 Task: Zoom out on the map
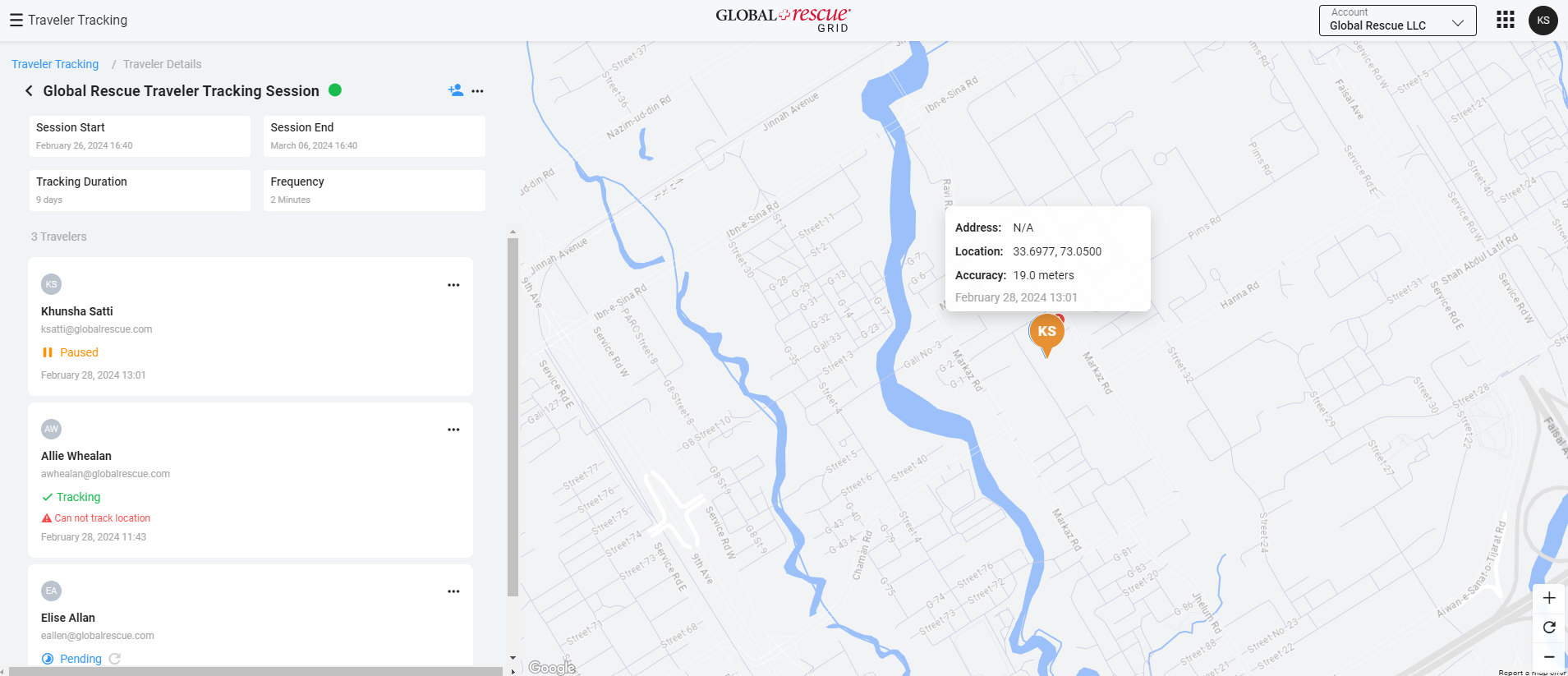1548,657
